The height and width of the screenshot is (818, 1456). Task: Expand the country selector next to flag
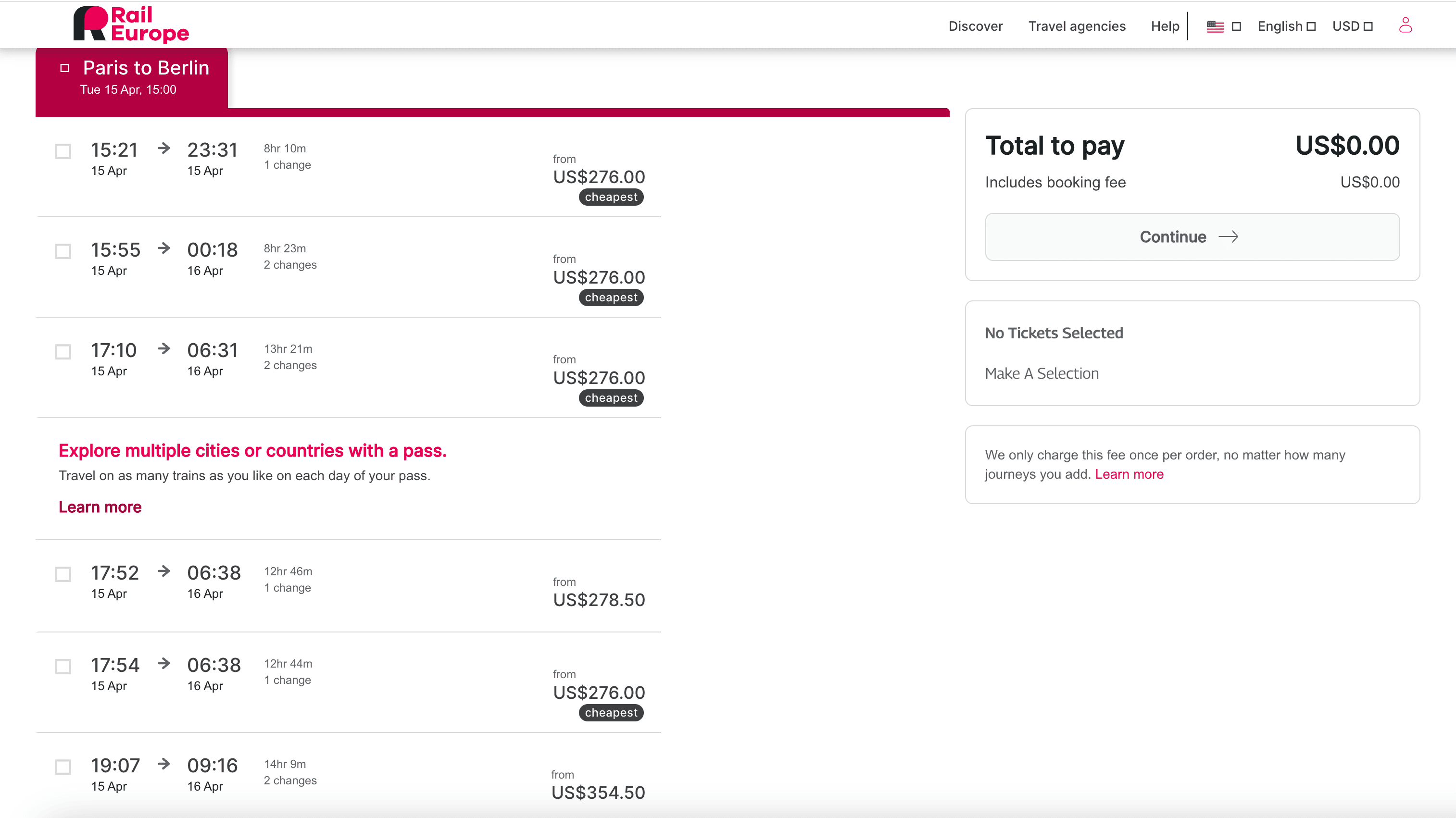1236,26
